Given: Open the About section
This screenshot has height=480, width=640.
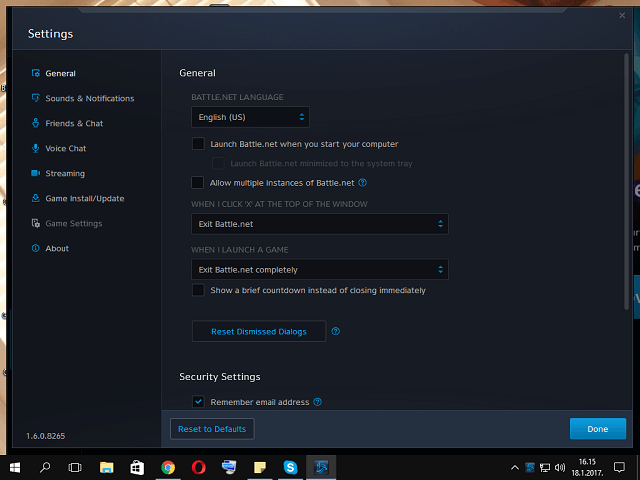Looking at the screenshot, I should click(x=57, y=249).
